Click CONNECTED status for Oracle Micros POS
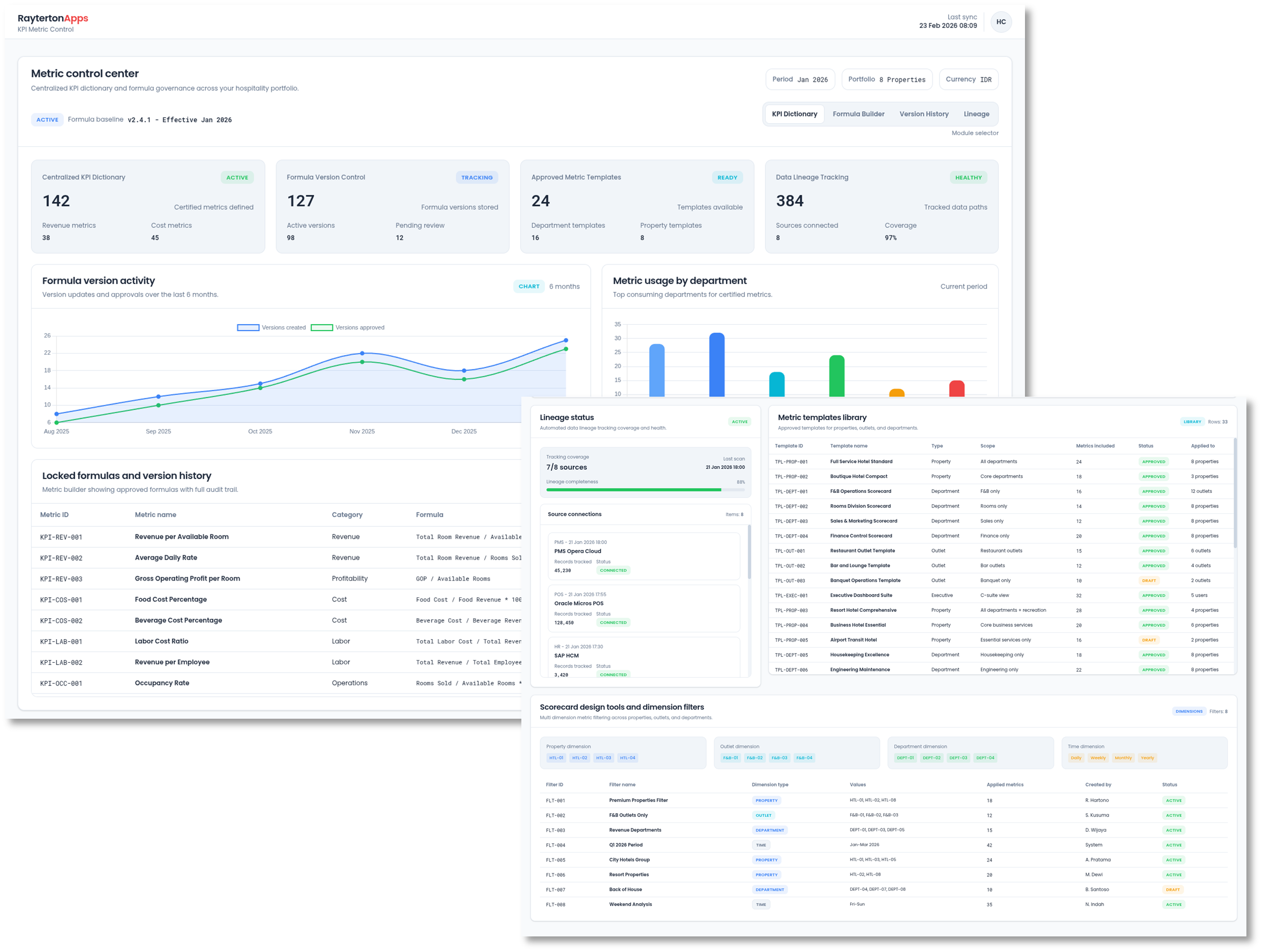Screen dimensions: 1262x952 pyautogui.click(x=613, y=622)
